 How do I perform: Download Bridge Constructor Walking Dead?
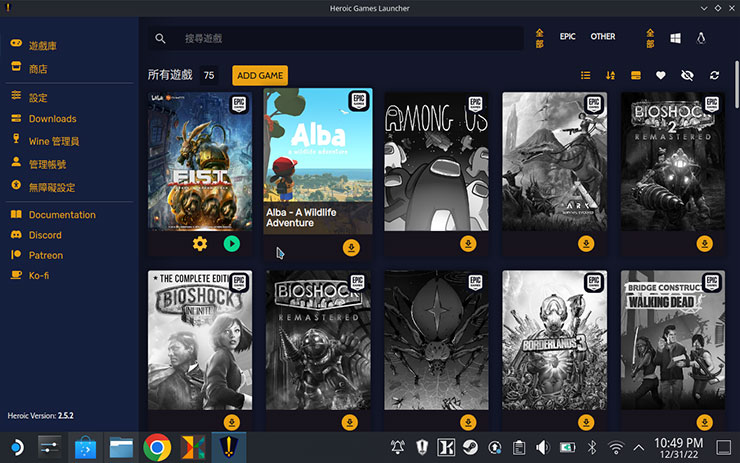point(705,422)
